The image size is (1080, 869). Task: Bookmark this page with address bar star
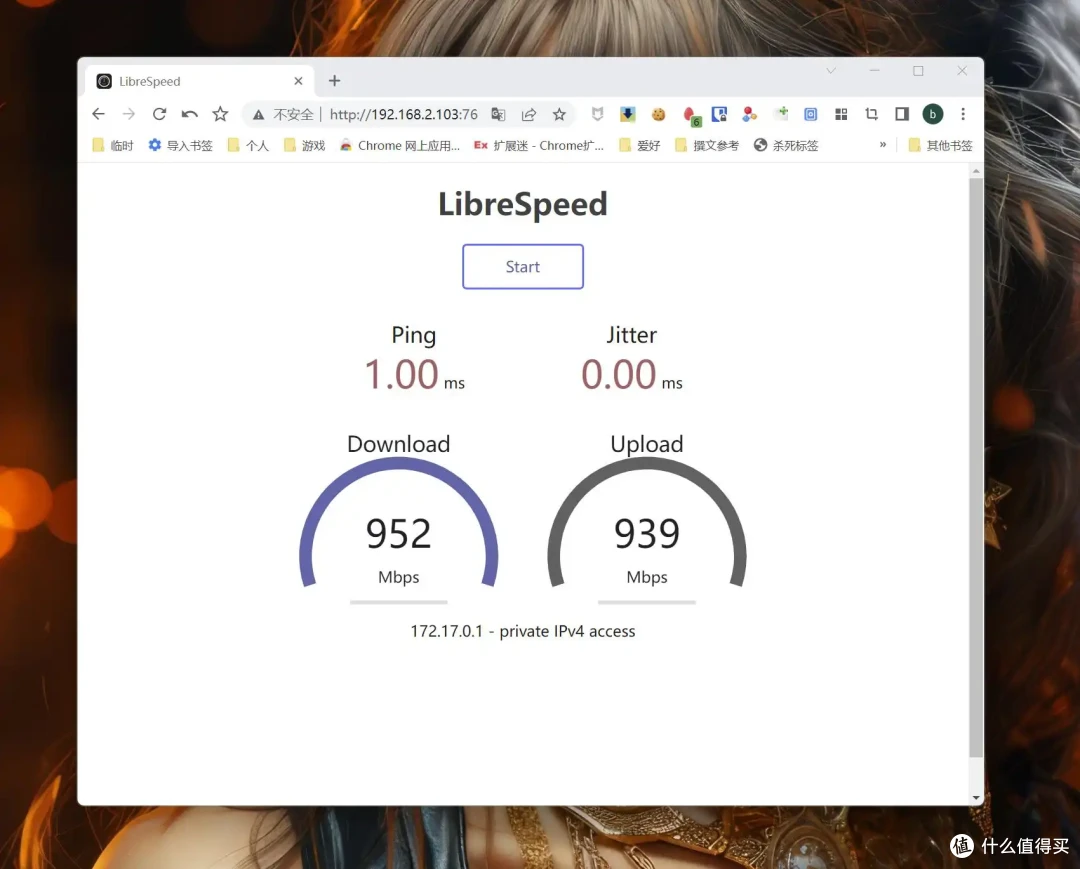[559, 114]
